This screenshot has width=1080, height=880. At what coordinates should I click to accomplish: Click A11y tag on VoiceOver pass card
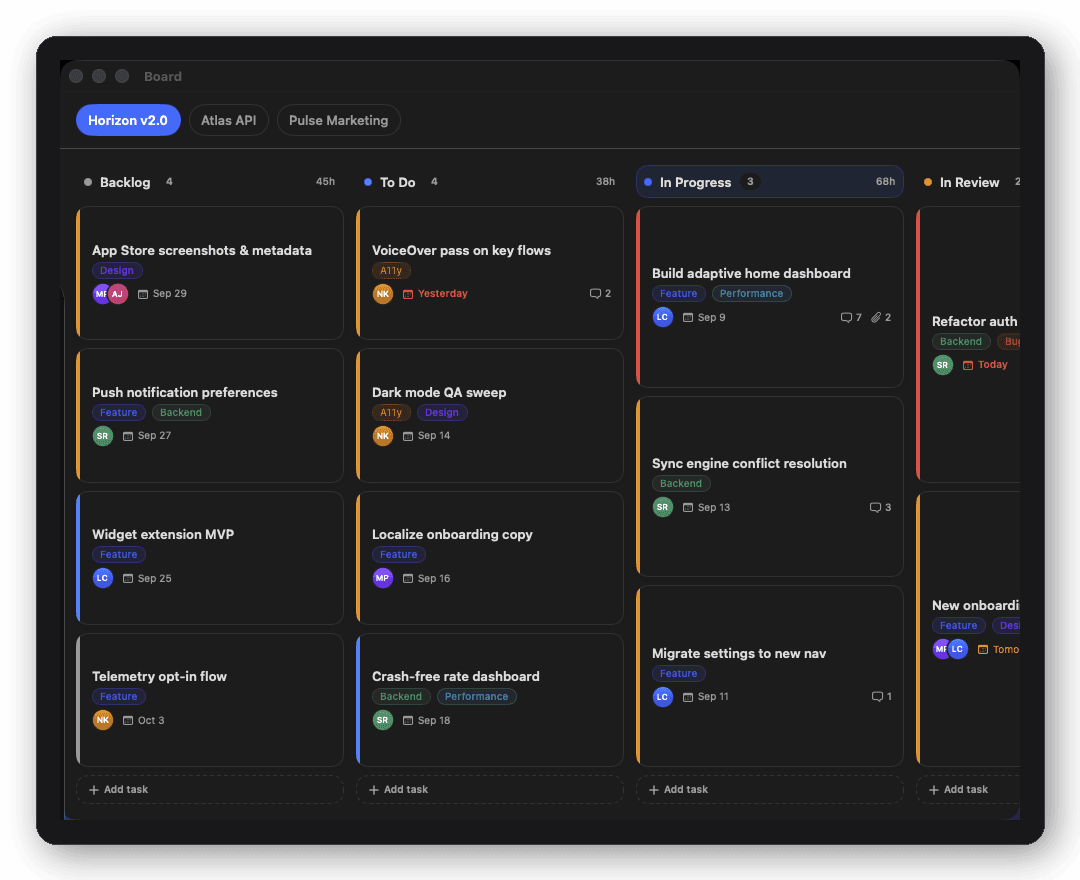coord(391,271)
